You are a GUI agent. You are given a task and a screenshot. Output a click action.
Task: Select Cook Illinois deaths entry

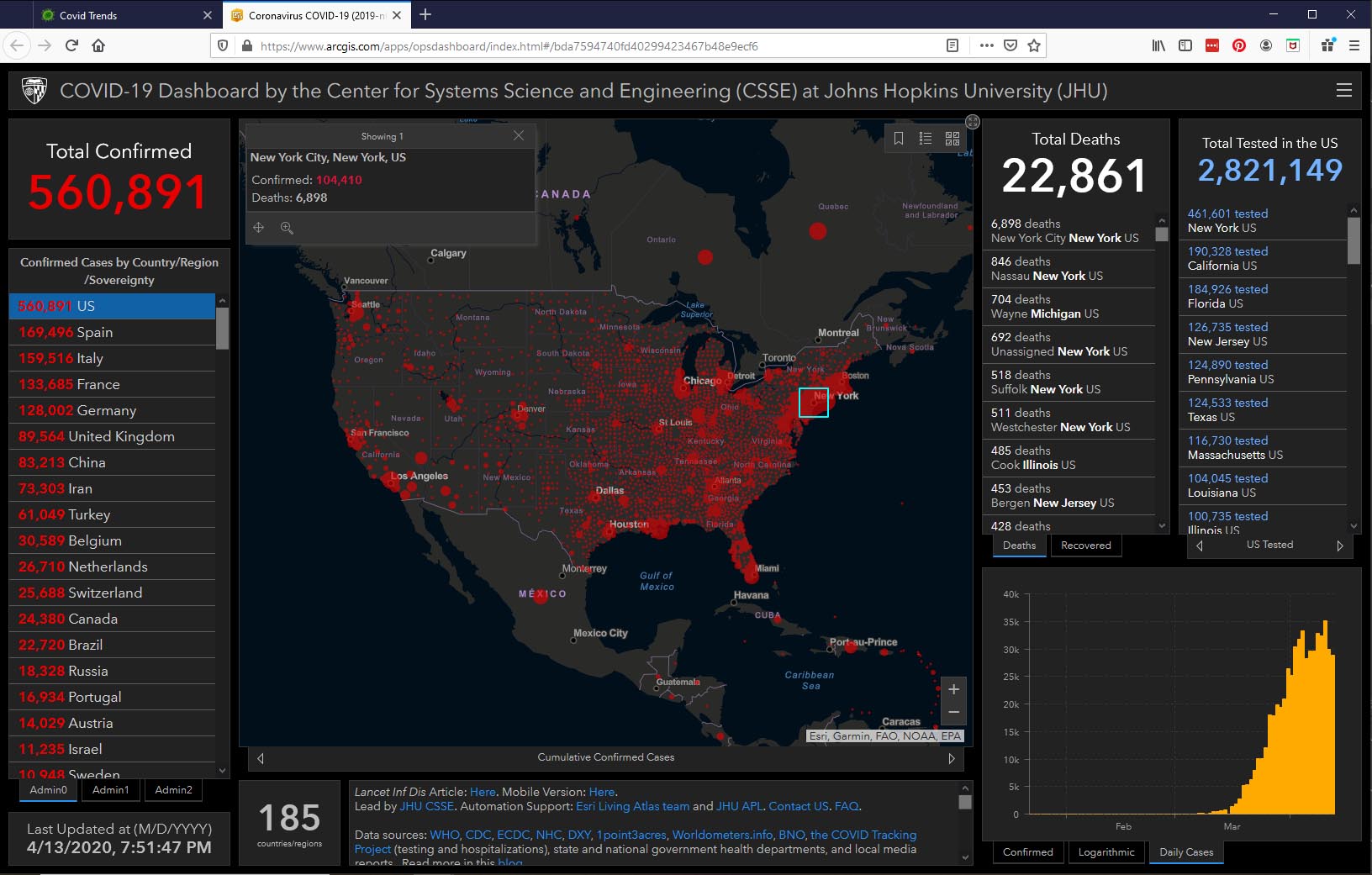[x=1069, y=458]
